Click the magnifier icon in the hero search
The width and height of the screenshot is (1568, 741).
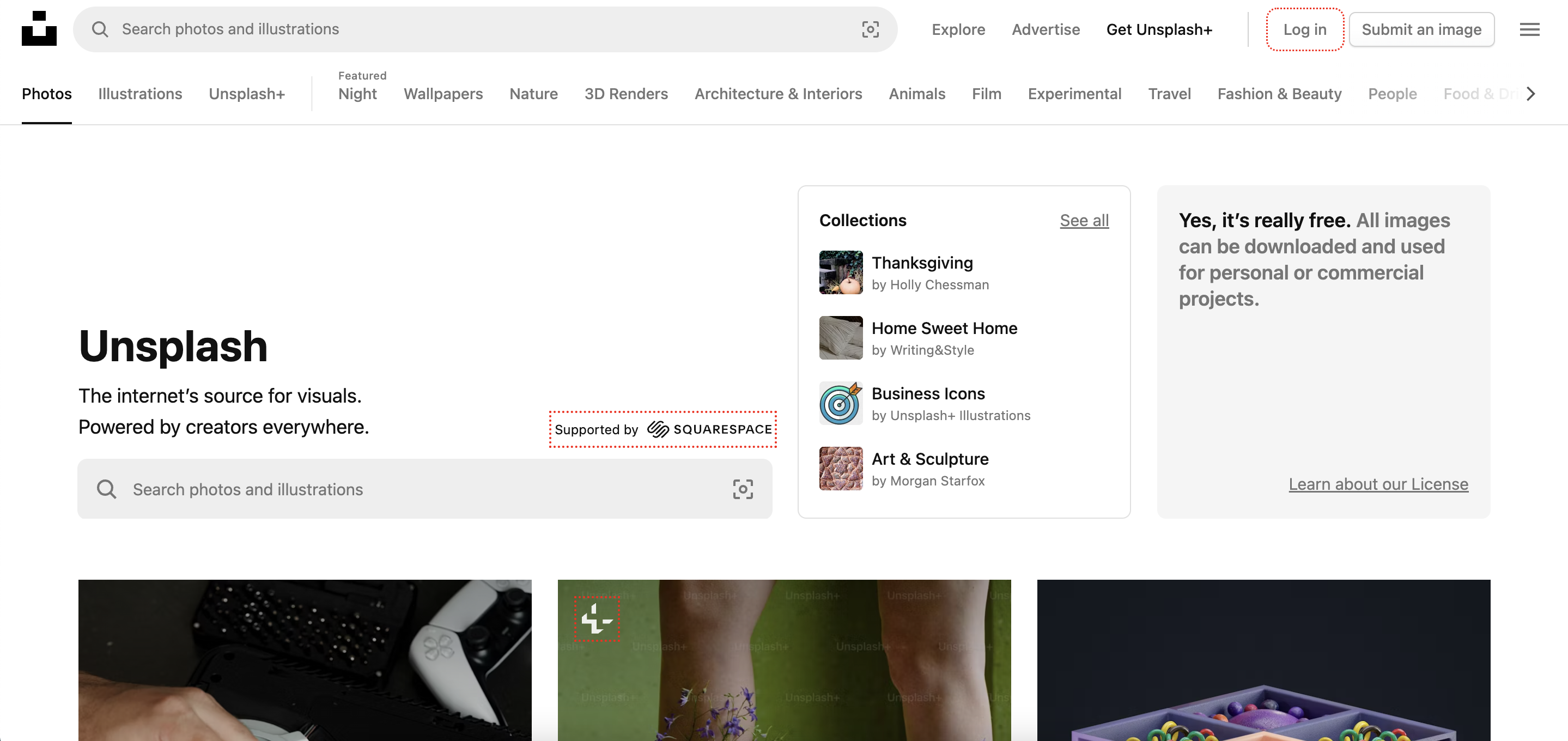107,489
